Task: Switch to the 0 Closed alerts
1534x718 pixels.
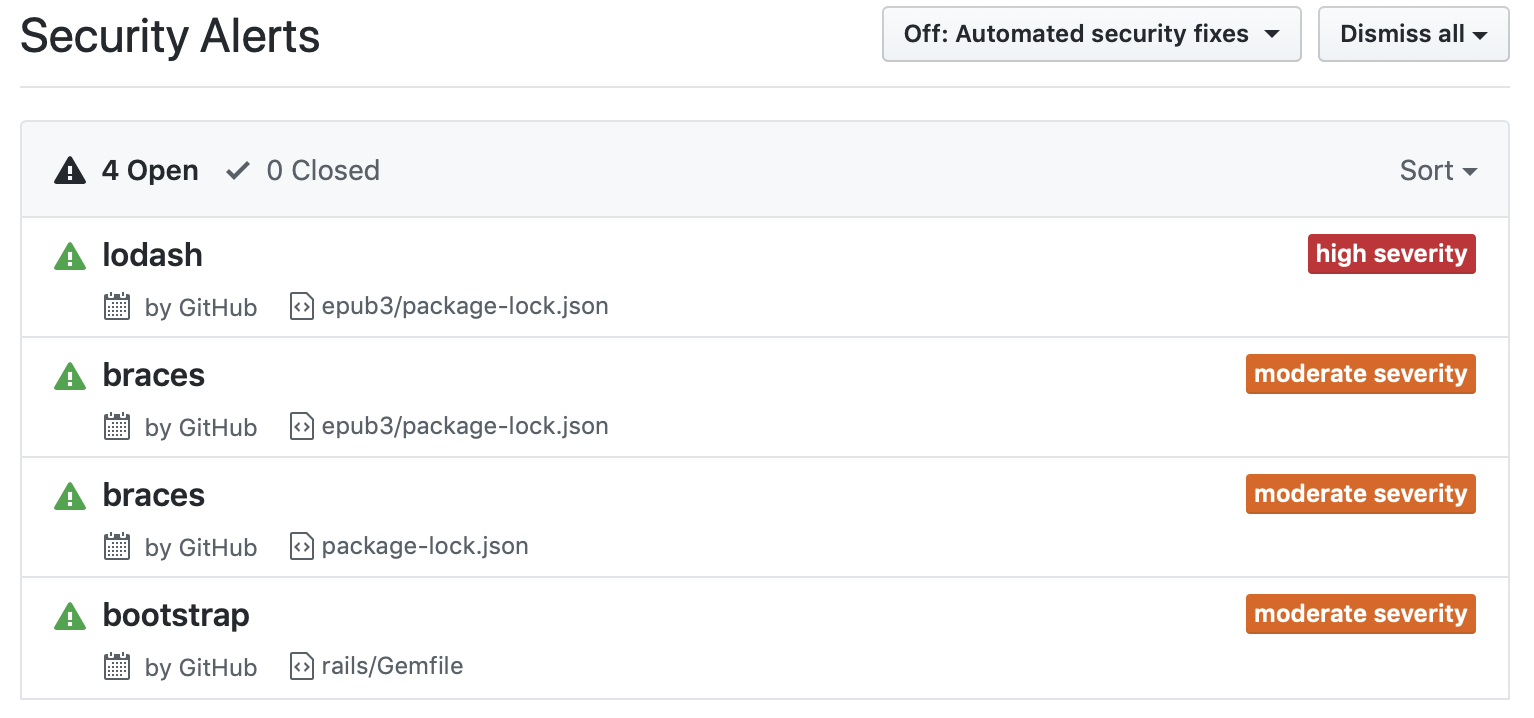Action: 322,171
